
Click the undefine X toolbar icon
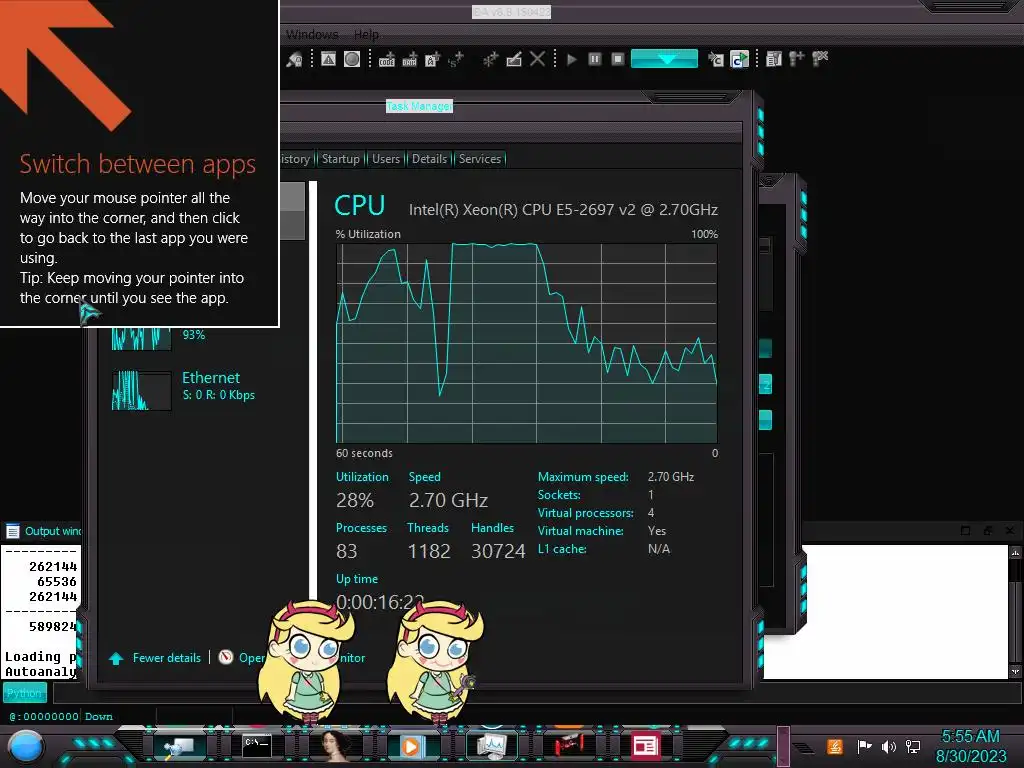[x=537, y=59]
